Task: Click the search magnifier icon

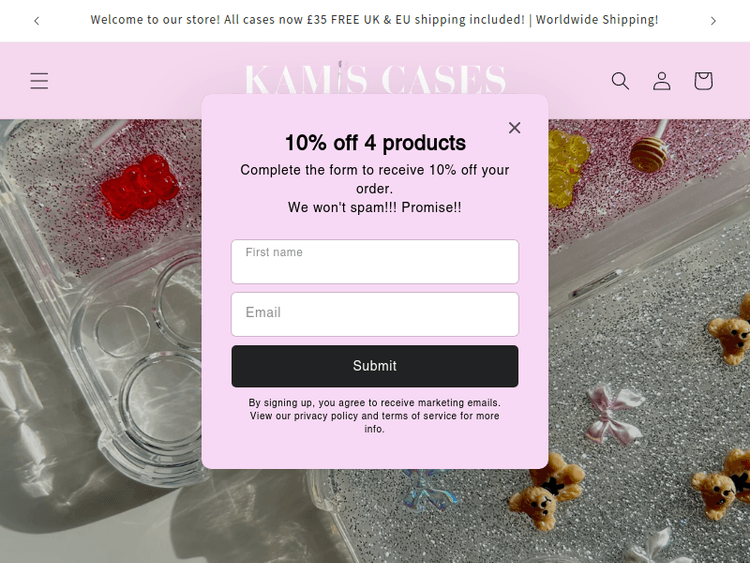Action: coord(620,81)
